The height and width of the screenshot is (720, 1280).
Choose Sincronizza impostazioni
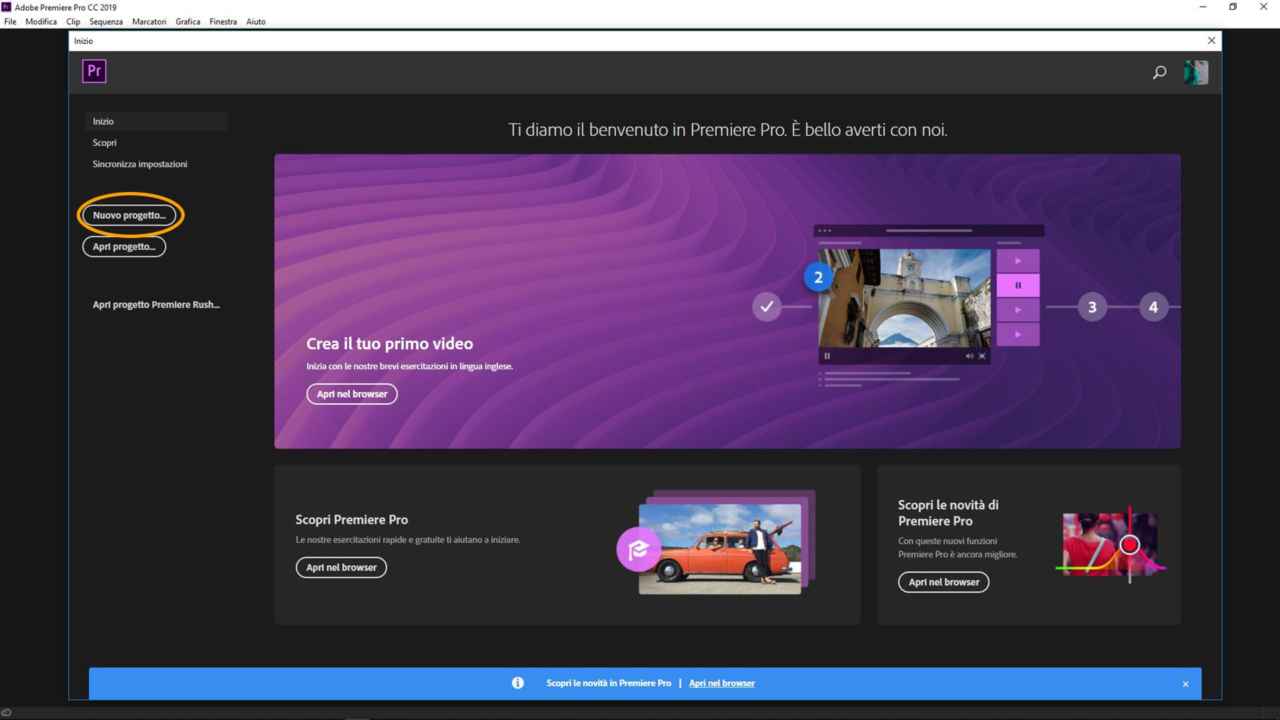(x=140, y=164)
